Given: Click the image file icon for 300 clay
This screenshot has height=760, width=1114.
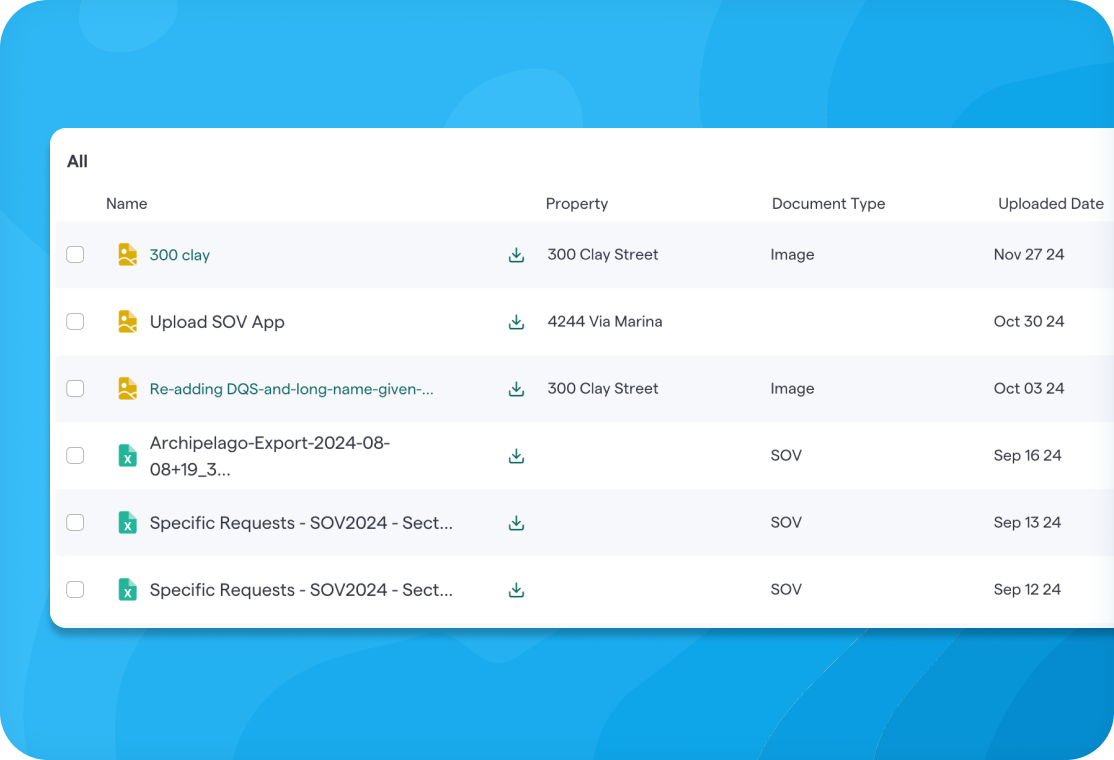Looking at the screenshot, I should pyautogui.click(x=128, y=254).
